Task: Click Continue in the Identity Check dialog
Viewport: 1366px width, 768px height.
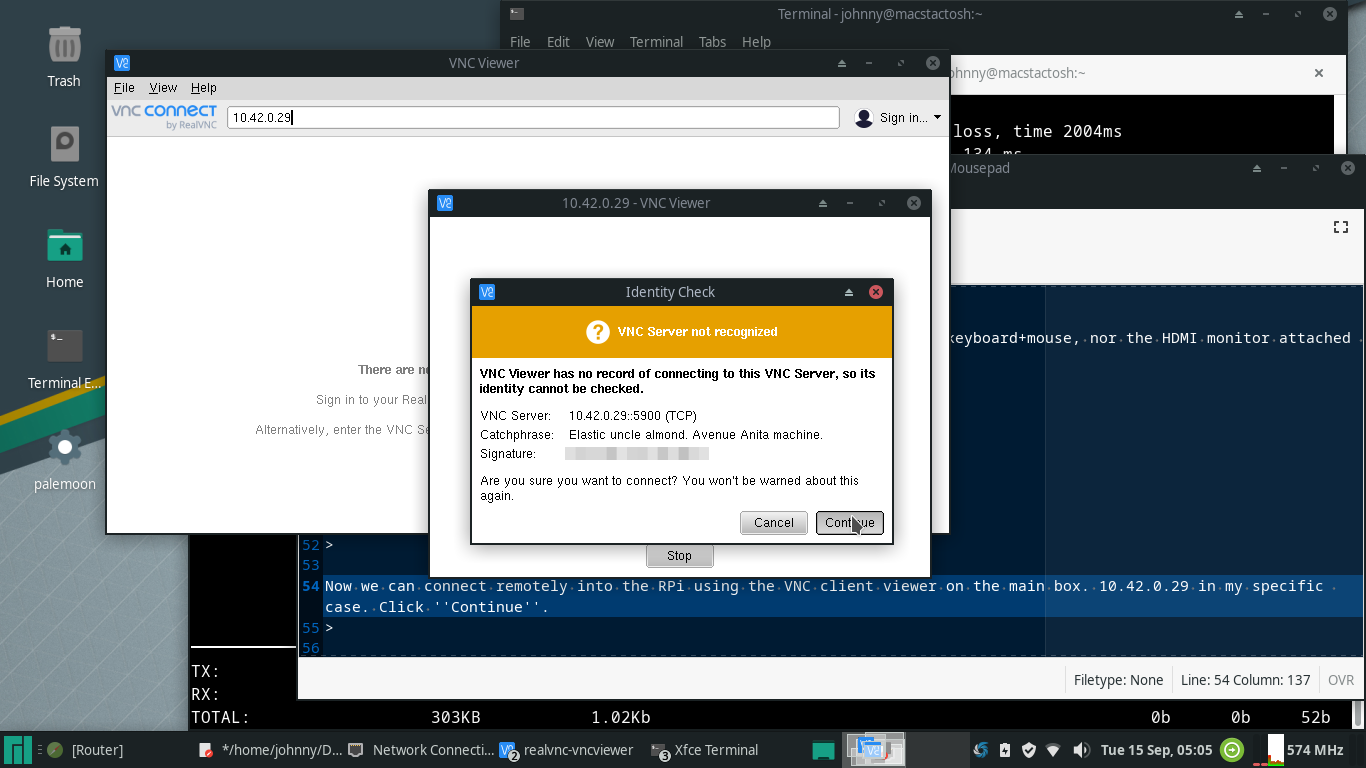Action: [849, 523]
